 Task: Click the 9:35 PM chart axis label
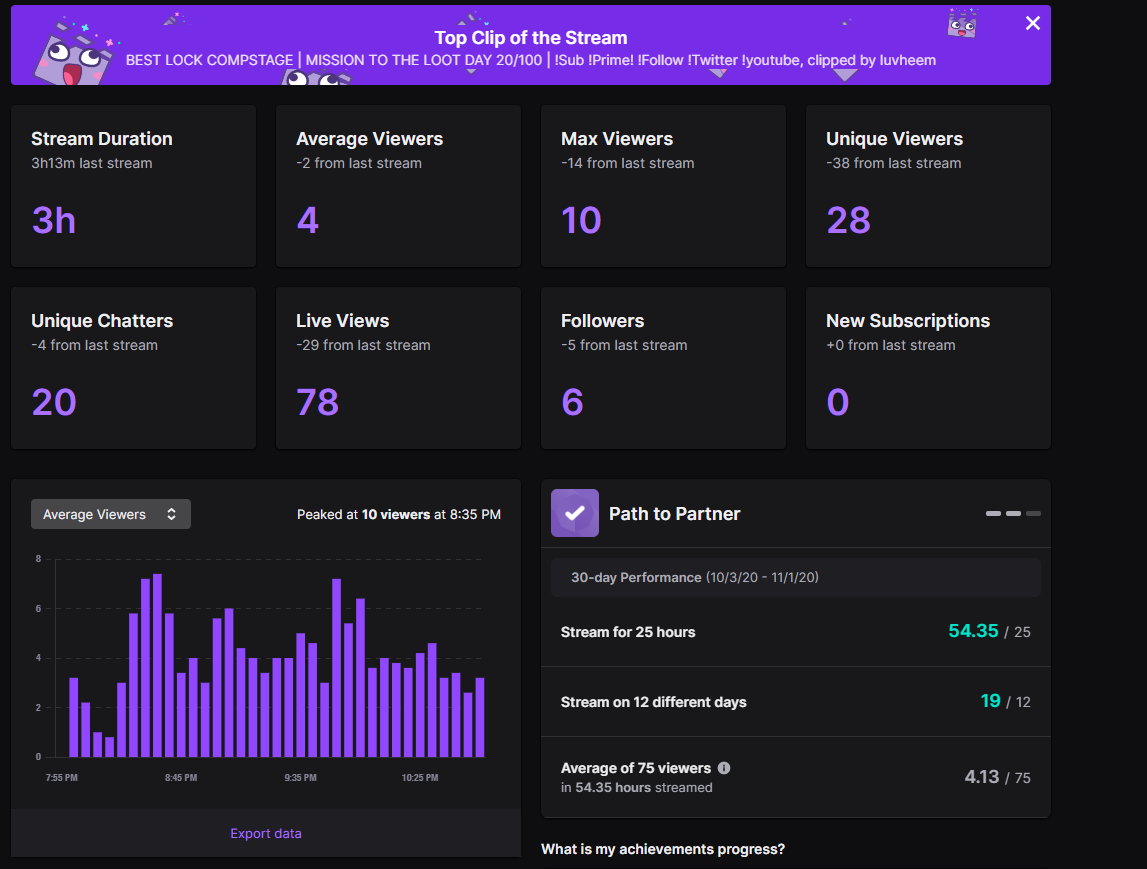pyautogui.click(x=301, y=778)
